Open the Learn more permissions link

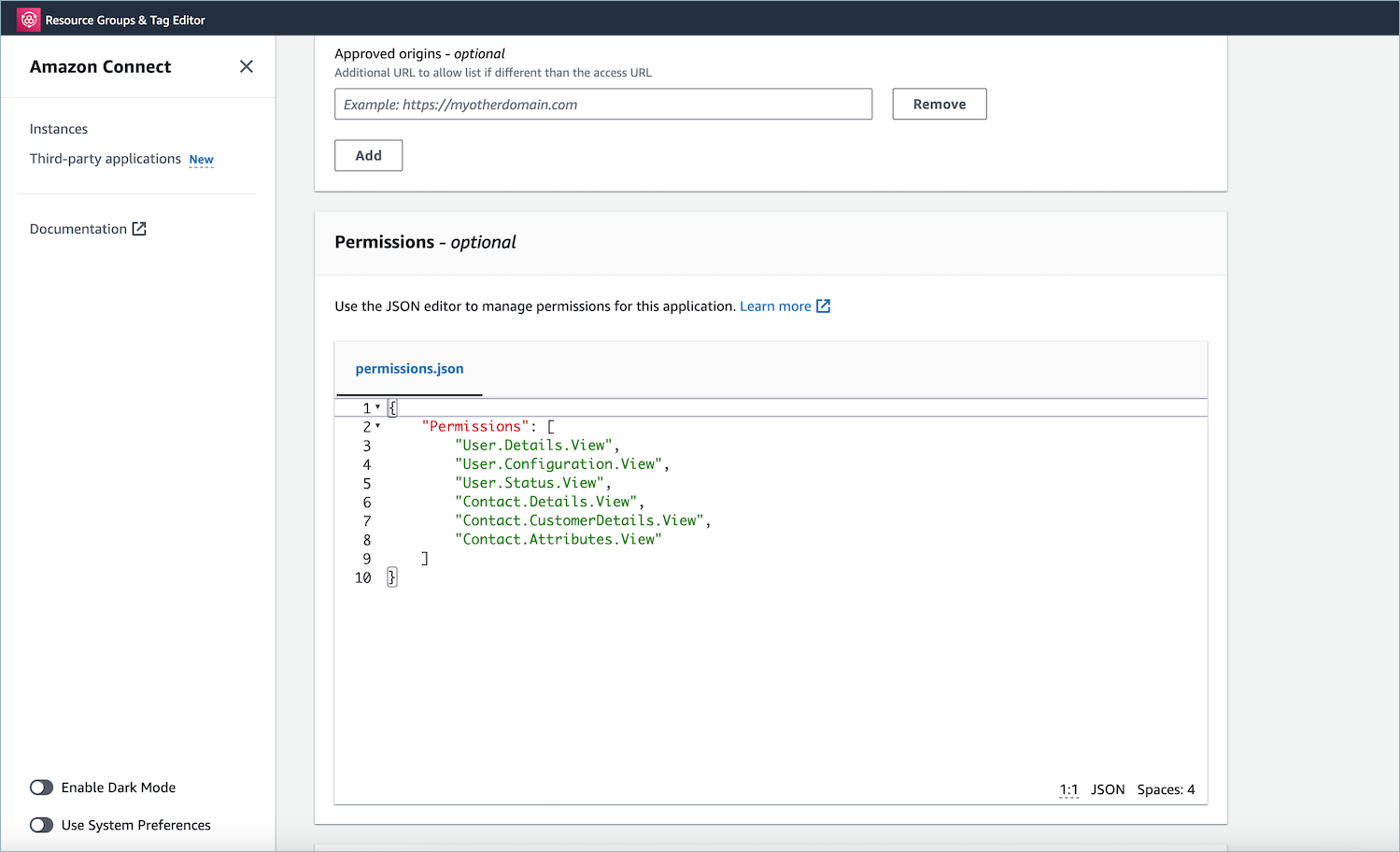[x=775, y=306]
